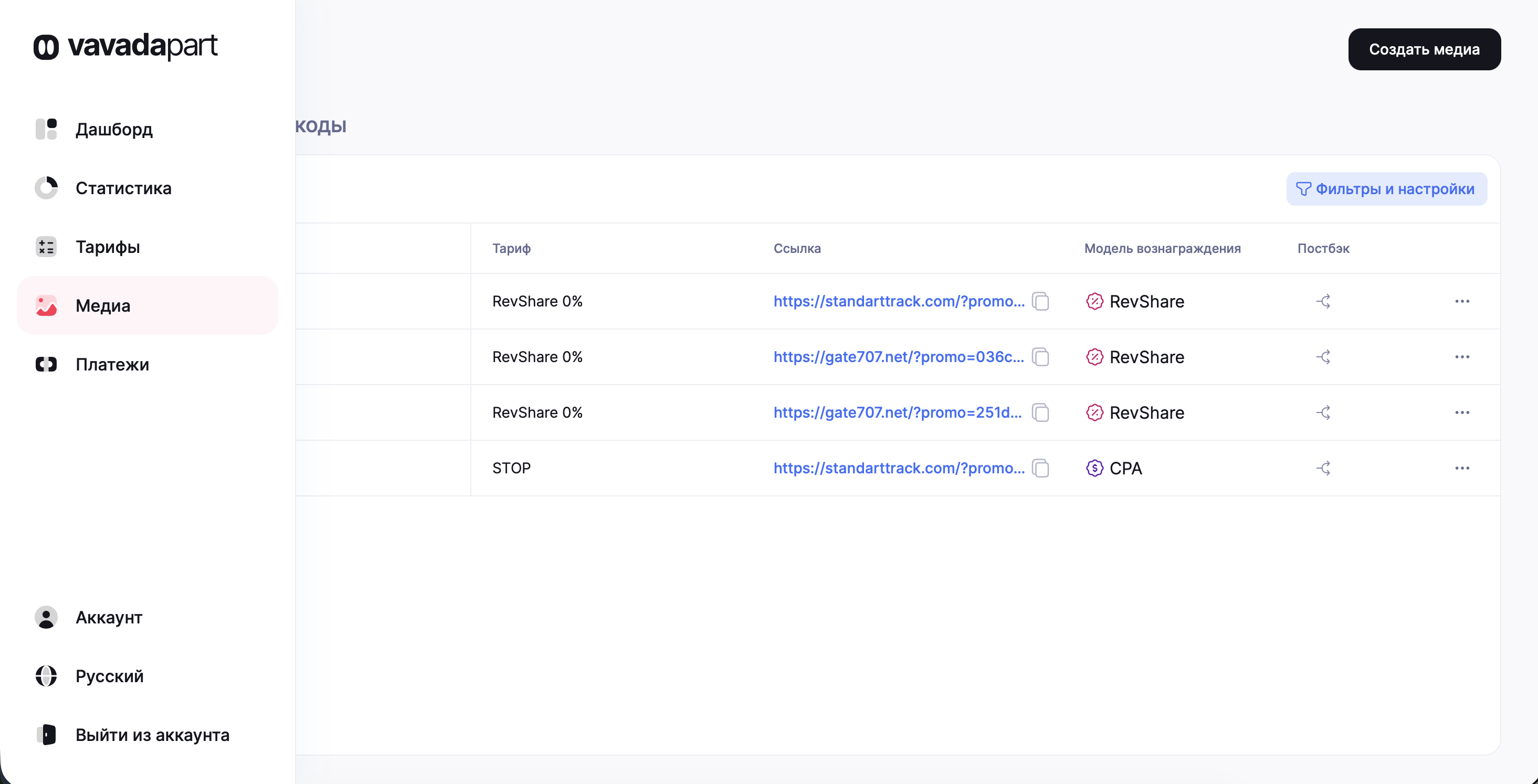Navigate to Тарифы page
1538x784 pixels.
(108, 247)
